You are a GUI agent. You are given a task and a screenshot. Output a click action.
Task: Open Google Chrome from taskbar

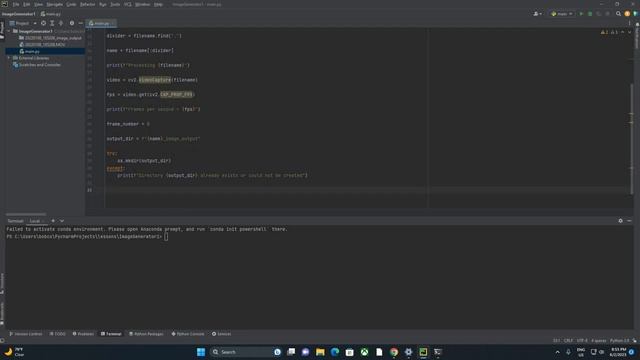393,352
